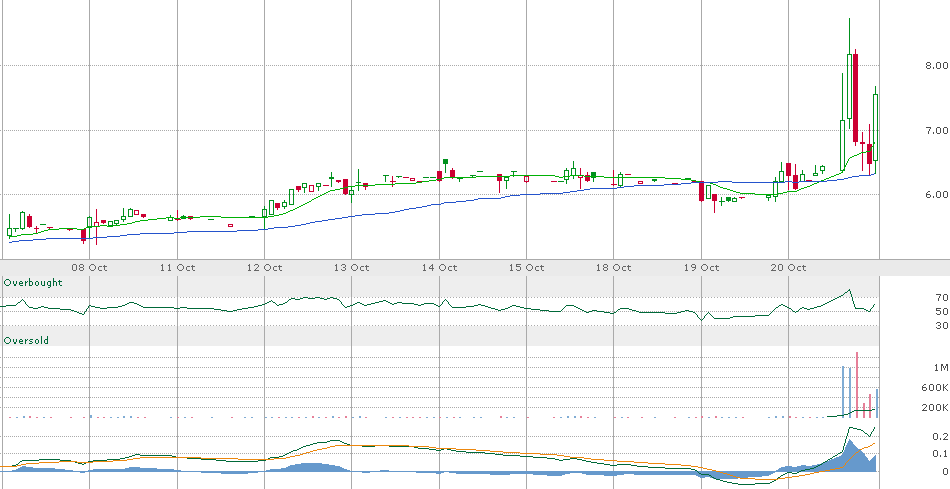Click the 600K volume axis label
The image size is (950, 489).
935,388
